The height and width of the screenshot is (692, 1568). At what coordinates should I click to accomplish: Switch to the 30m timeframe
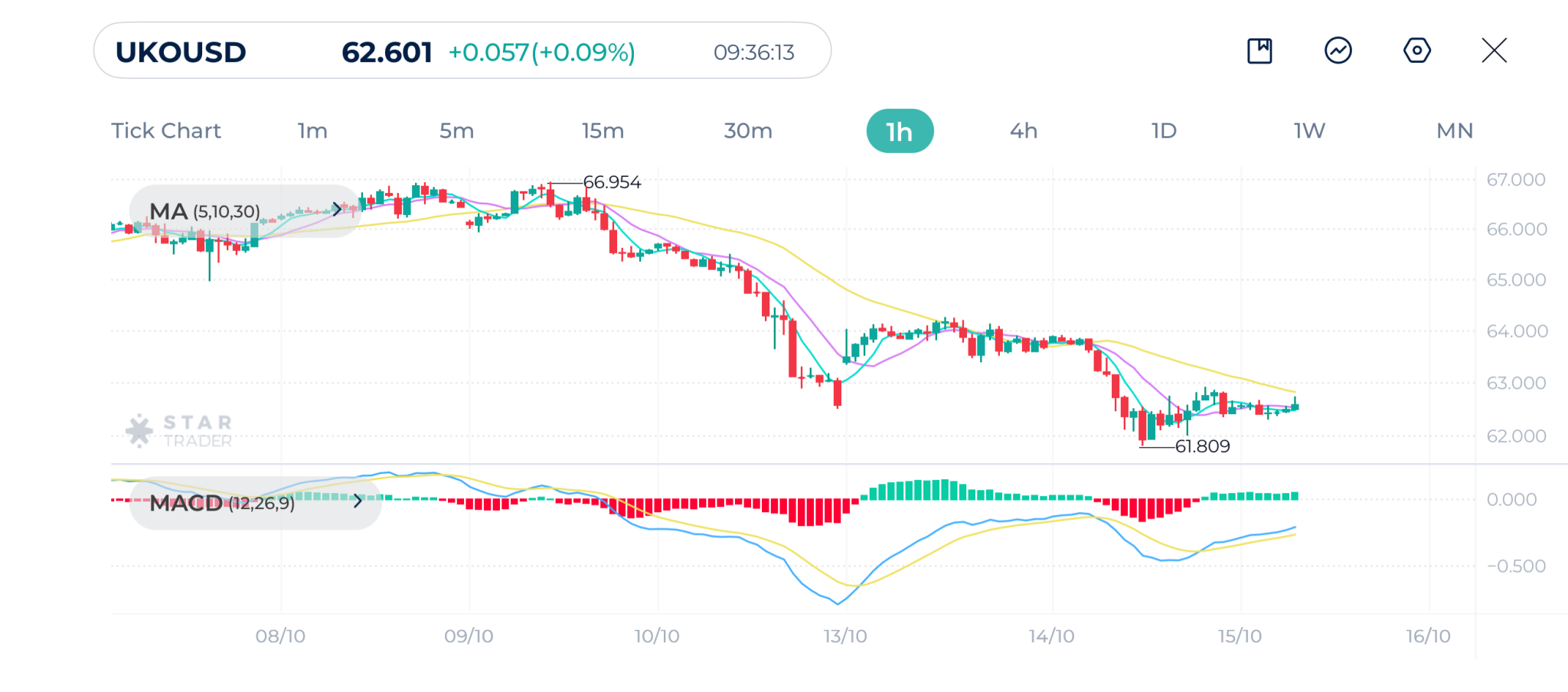click(x=748, y=131)
